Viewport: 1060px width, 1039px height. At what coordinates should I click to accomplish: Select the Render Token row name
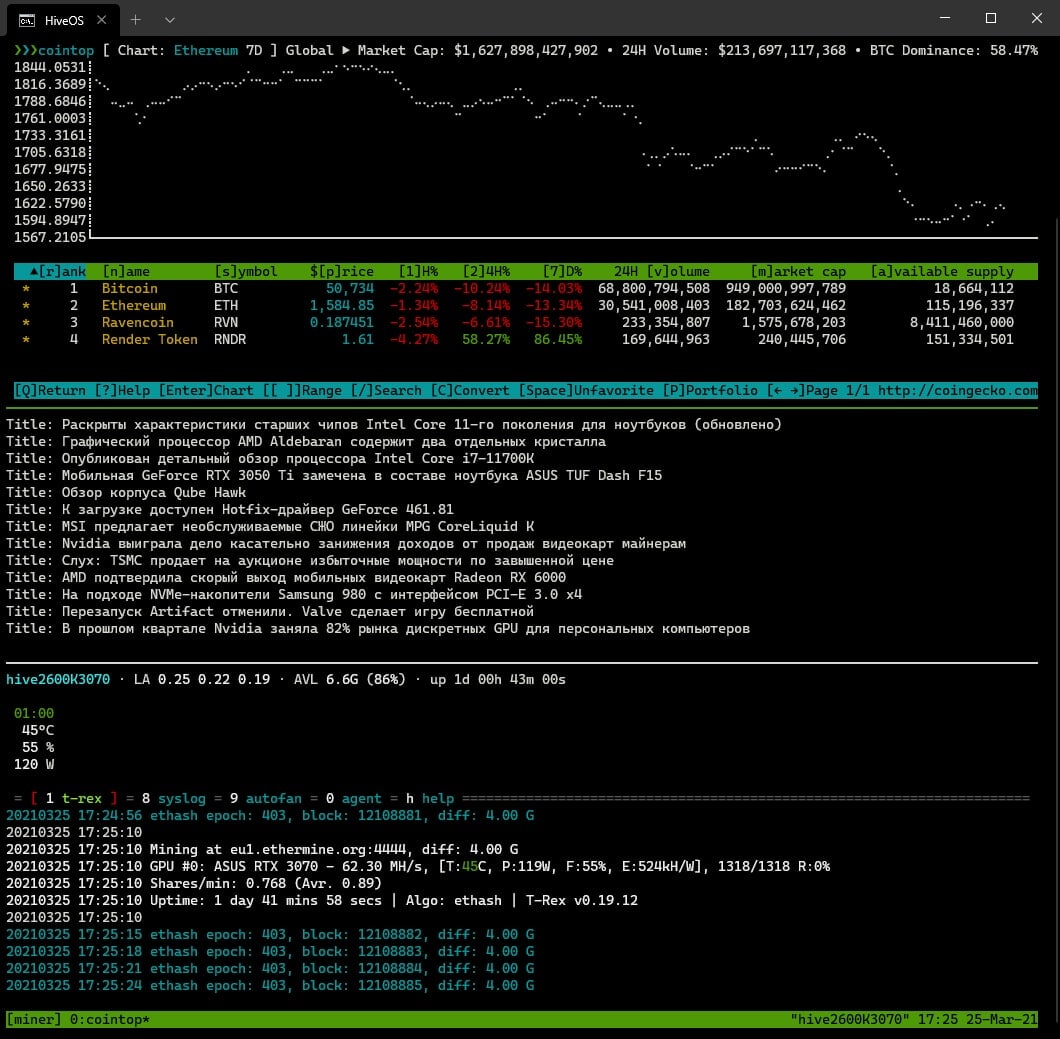[x=149, y=339]
